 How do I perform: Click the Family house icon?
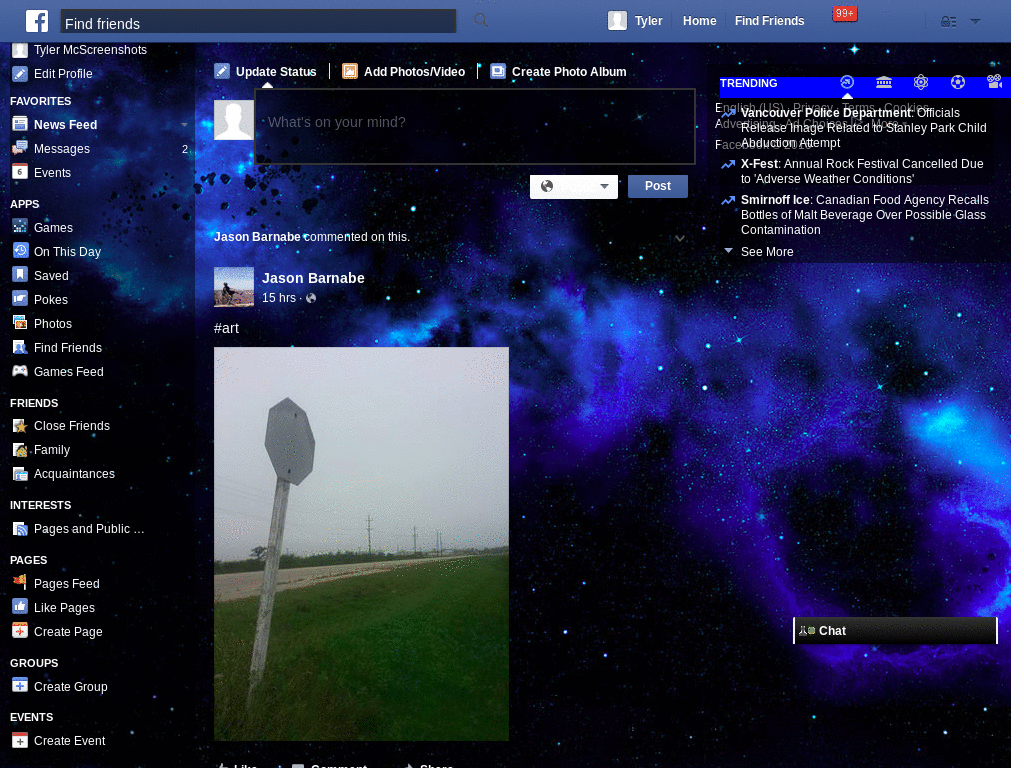point(20,450)
